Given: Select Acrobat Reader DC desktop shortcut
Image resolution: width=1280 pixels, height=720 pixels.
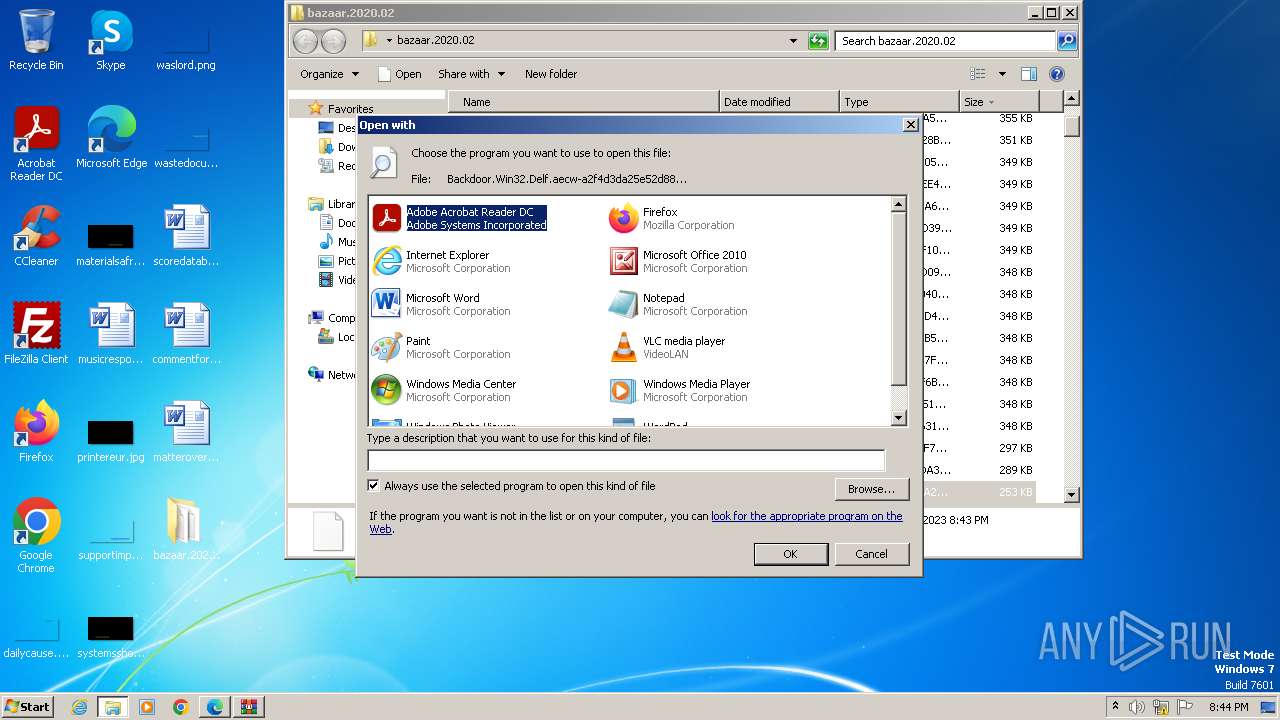Looking at the screenshot, I should (x=36, y=144).
